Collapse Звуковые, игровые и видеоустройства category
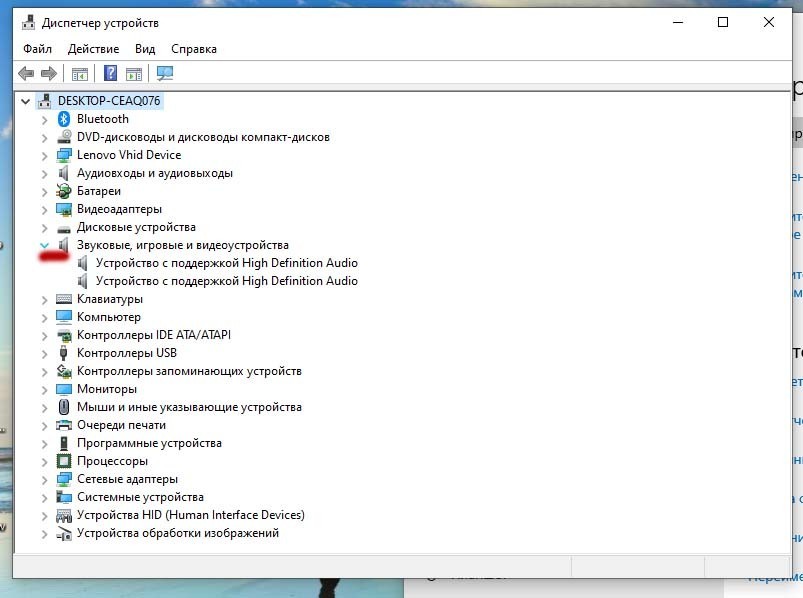This screenshot has height=598, width=803. [x=45, y=245]
